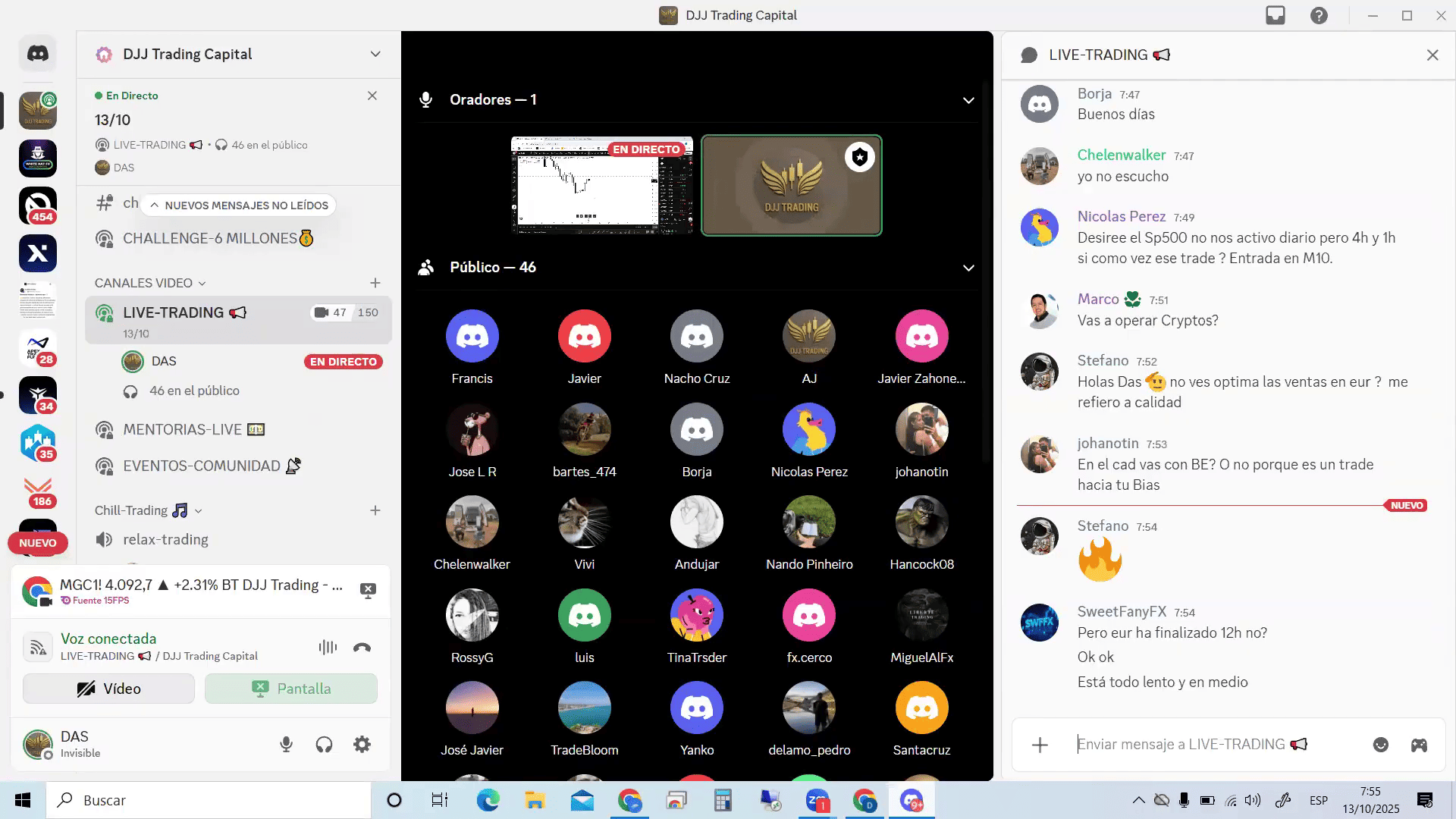Open user settings gear icon
The image size is (1456, 819).
(x=362, y=745)
